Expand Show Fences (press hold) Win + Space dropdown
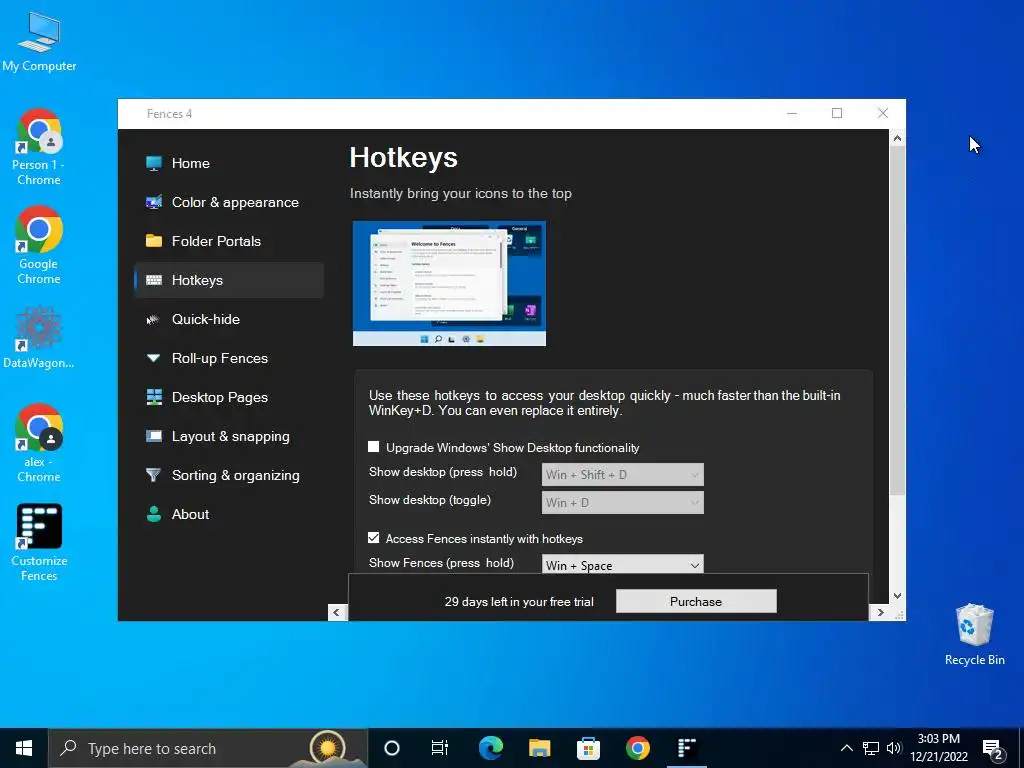 click(x=622, y=564)
